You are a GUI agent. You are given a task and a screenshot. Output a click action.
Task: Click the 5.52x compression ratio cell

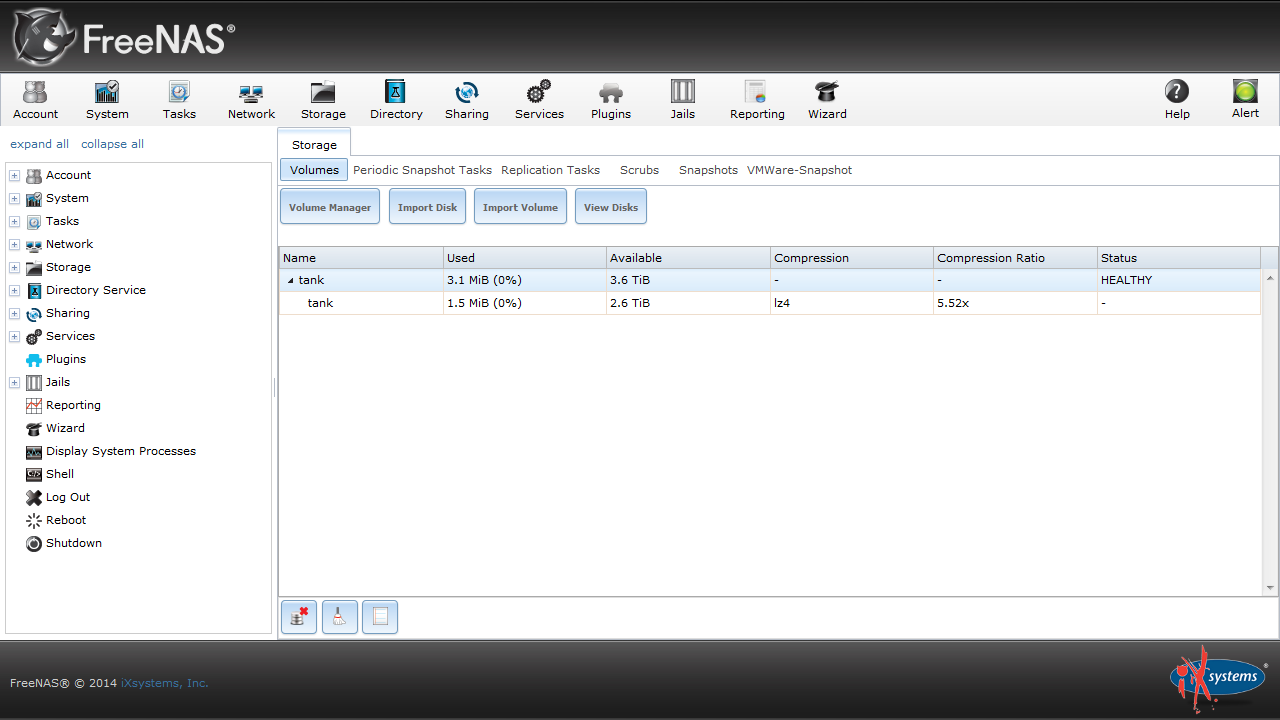pos(1015,303)
